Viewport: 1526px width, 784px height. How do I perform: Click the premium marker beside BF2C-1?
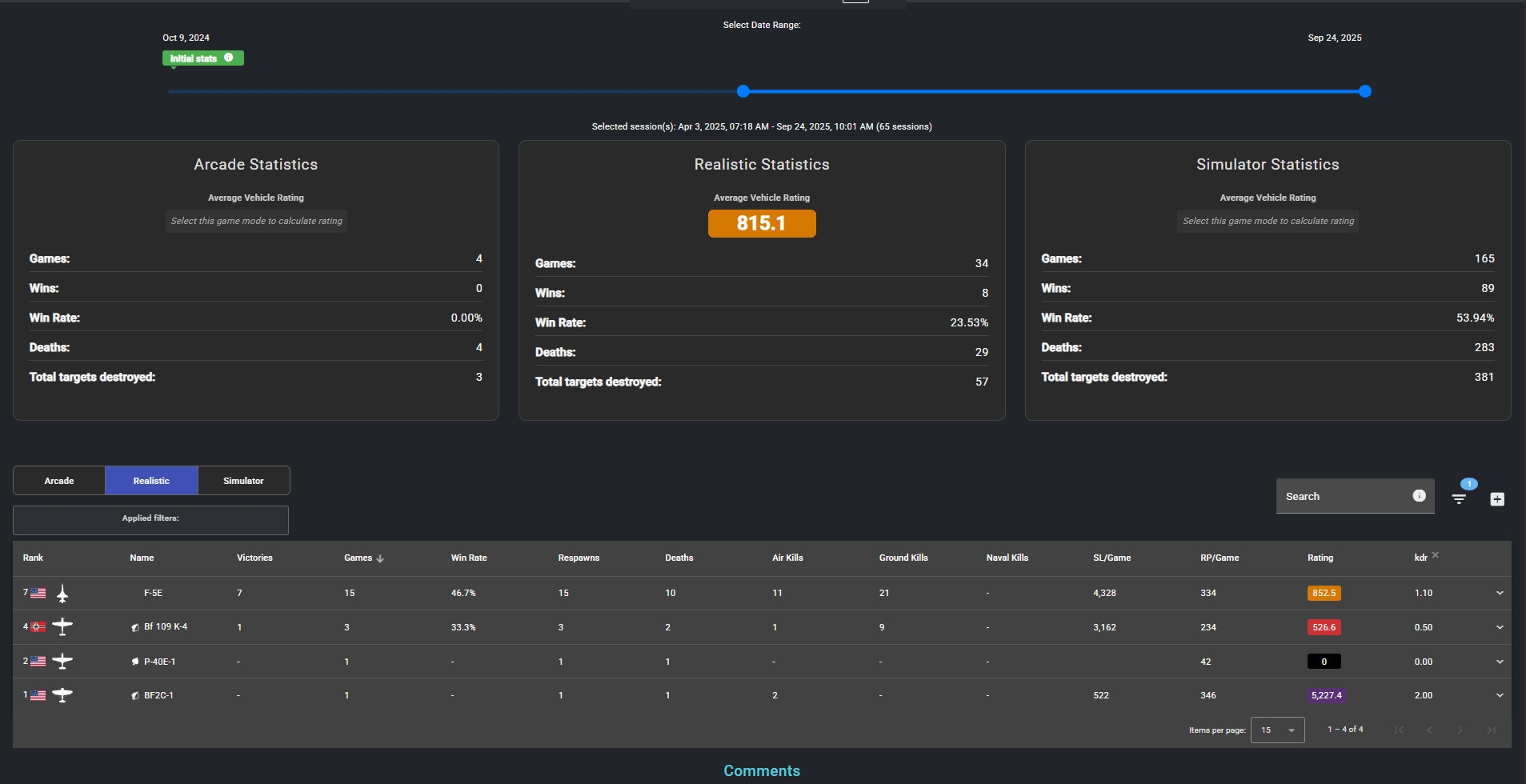pyautogui.click(x=135, y=696)
